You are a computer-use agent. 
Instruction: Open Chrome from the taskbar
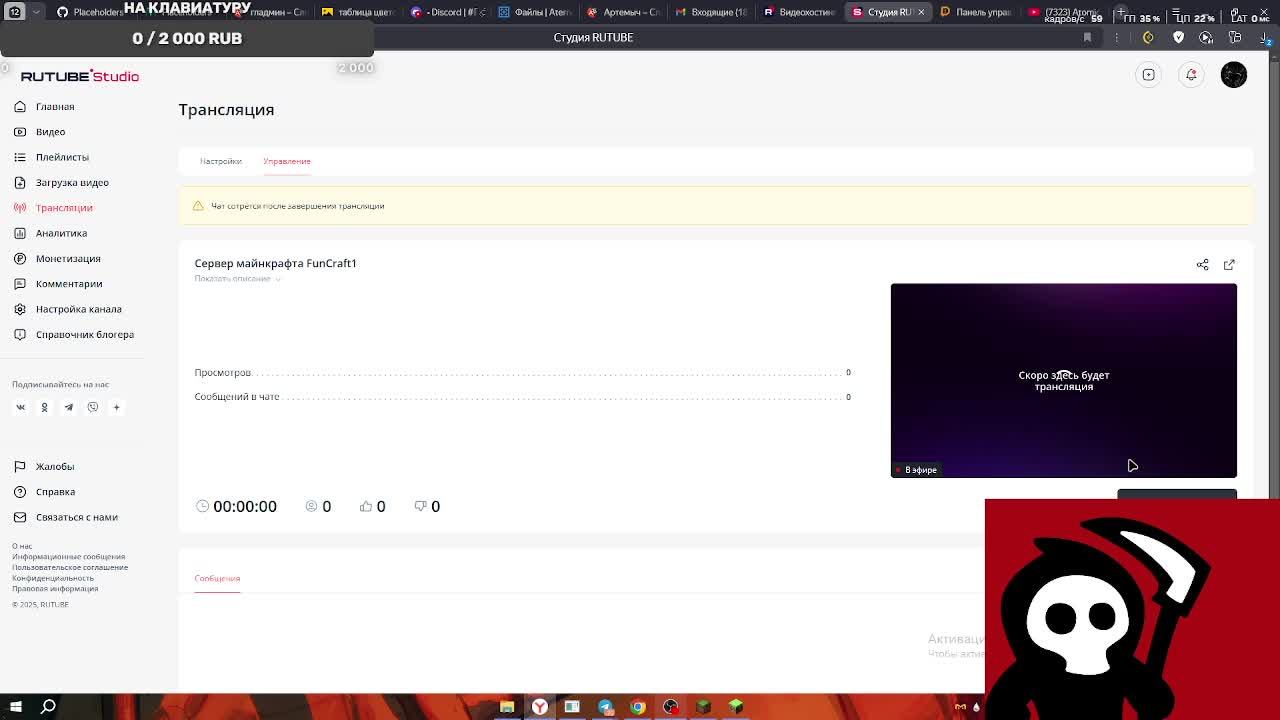coord(638,707)
